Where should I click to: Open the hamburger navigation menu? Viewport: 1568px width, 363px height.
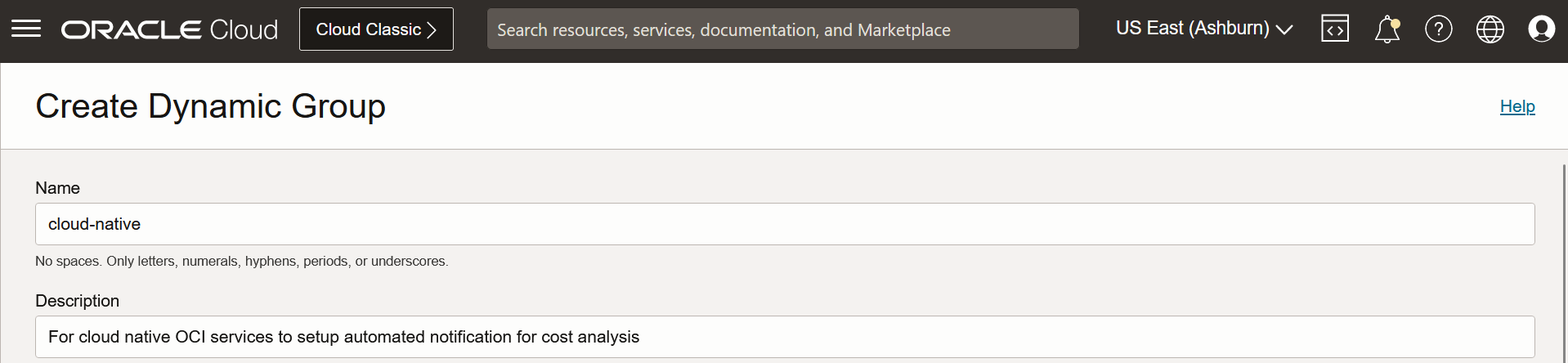[26, 29]
